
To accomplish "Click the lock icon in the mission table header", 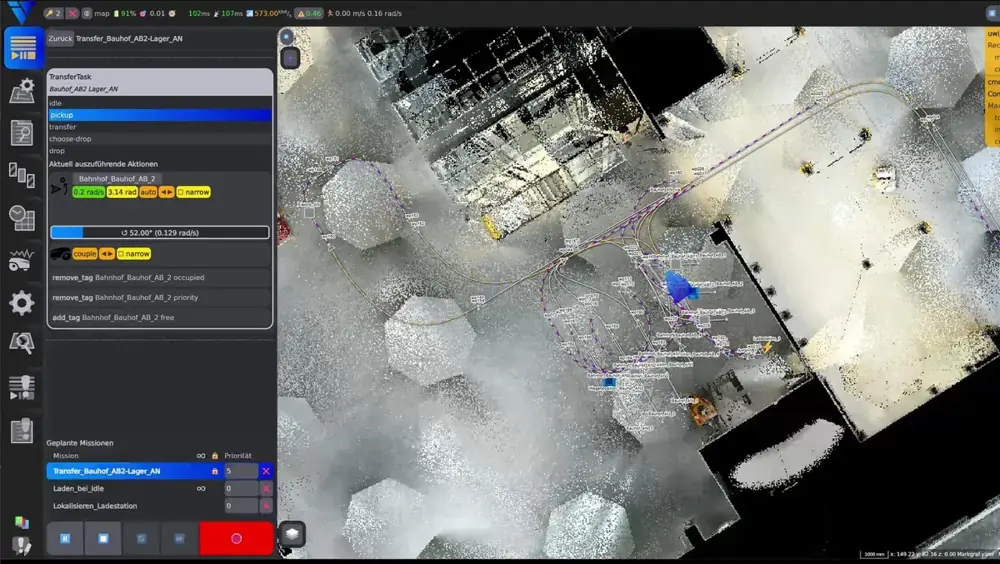I will point(215,456).
